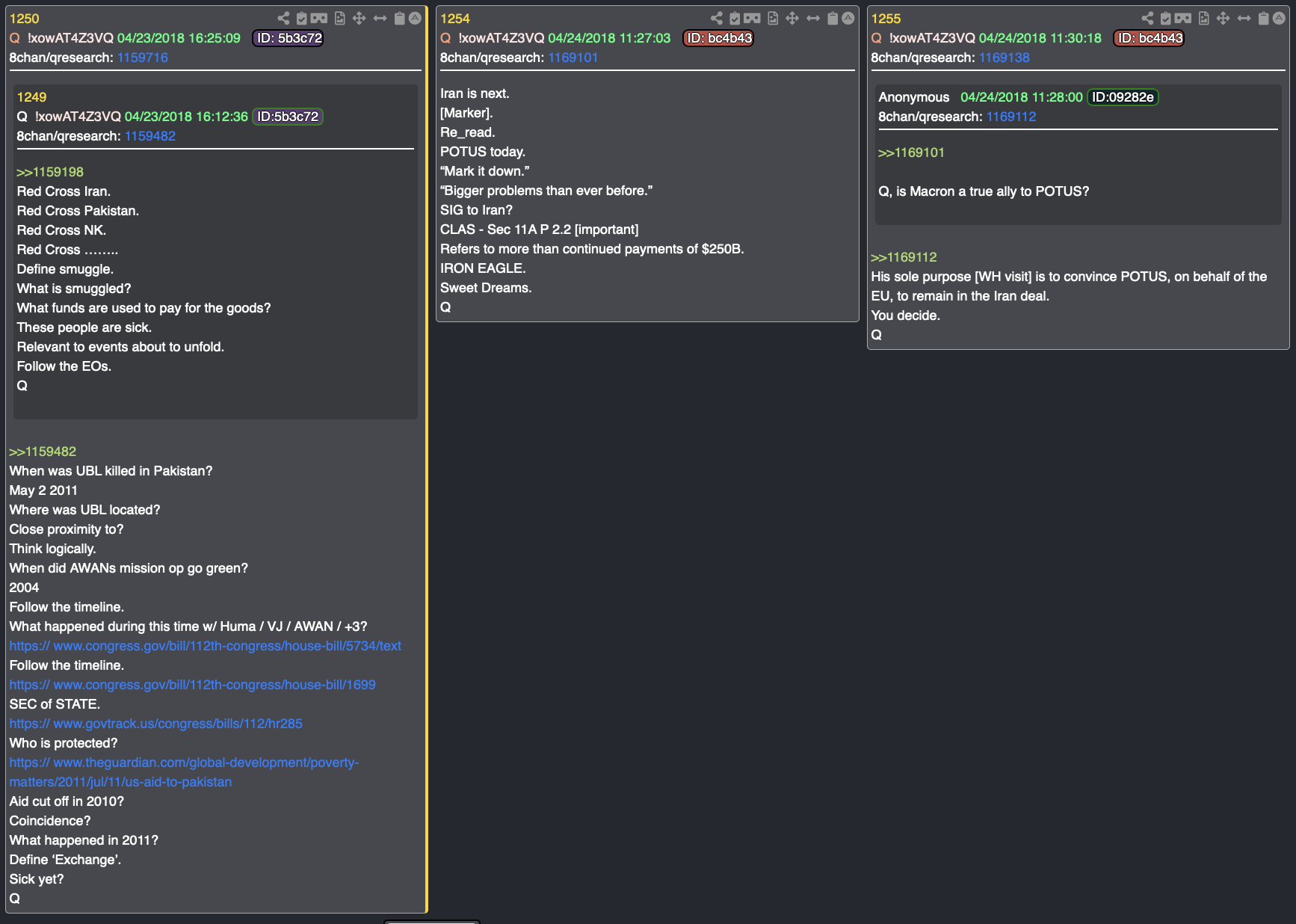Click timestamp 04/24/2018 11:30:18
The image size is (1296, 924).
tap(1040, 38)
